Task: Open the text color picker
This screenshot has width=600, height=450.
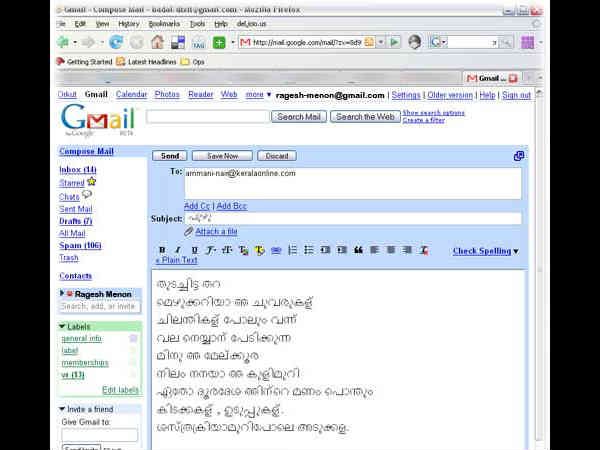Action: click(x=243, y=250)
